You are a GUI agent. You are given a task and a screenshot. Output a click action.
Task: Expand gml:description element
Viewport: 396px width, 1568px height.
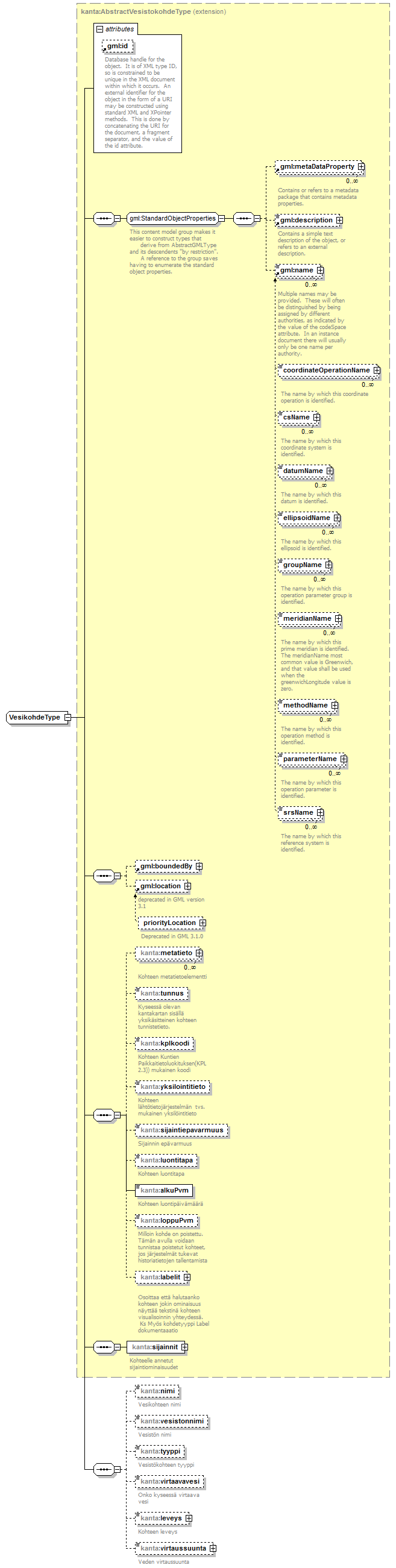(339, 221)
